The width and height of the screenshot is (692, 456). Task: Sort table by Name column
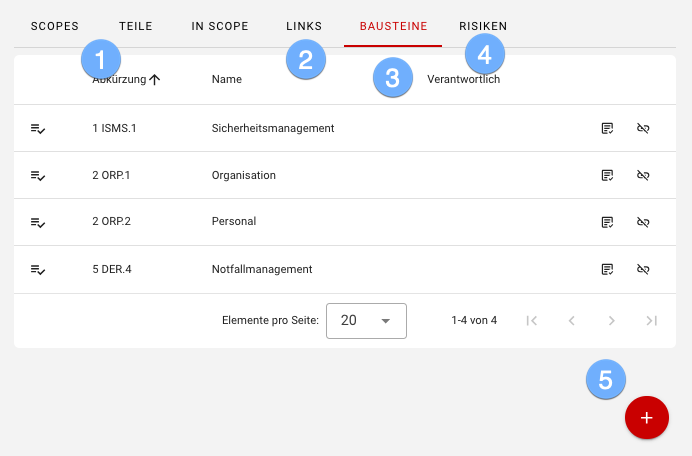(228, 80)
